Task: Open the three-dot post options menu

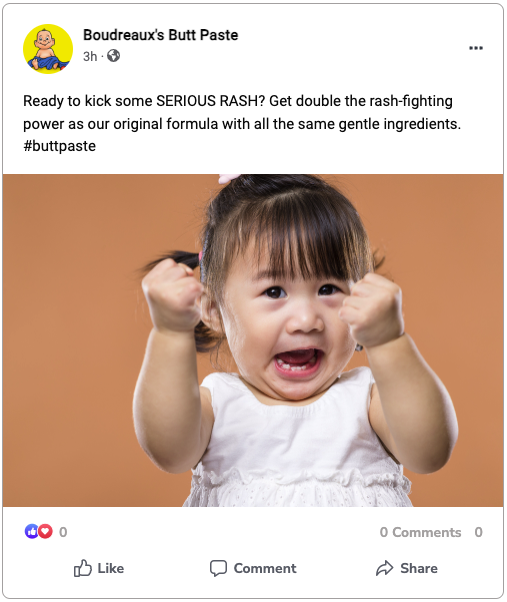Action: coord(476,48)
